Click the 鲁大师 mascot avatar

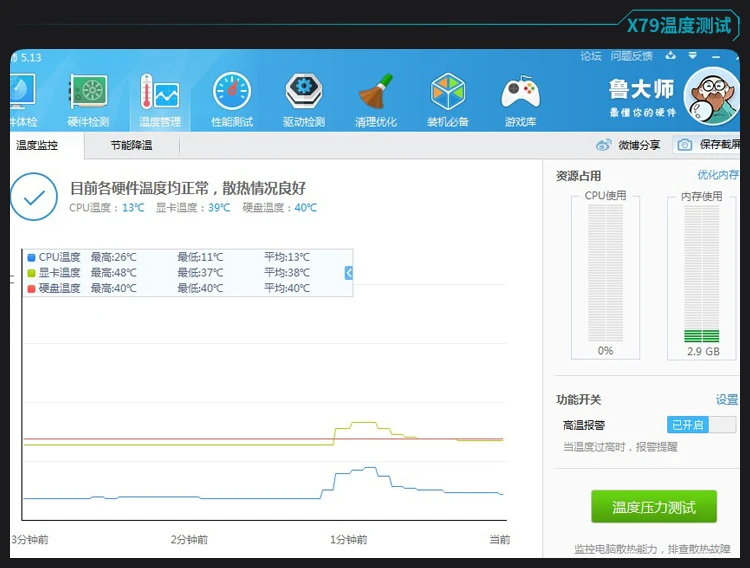click(712, 96)
